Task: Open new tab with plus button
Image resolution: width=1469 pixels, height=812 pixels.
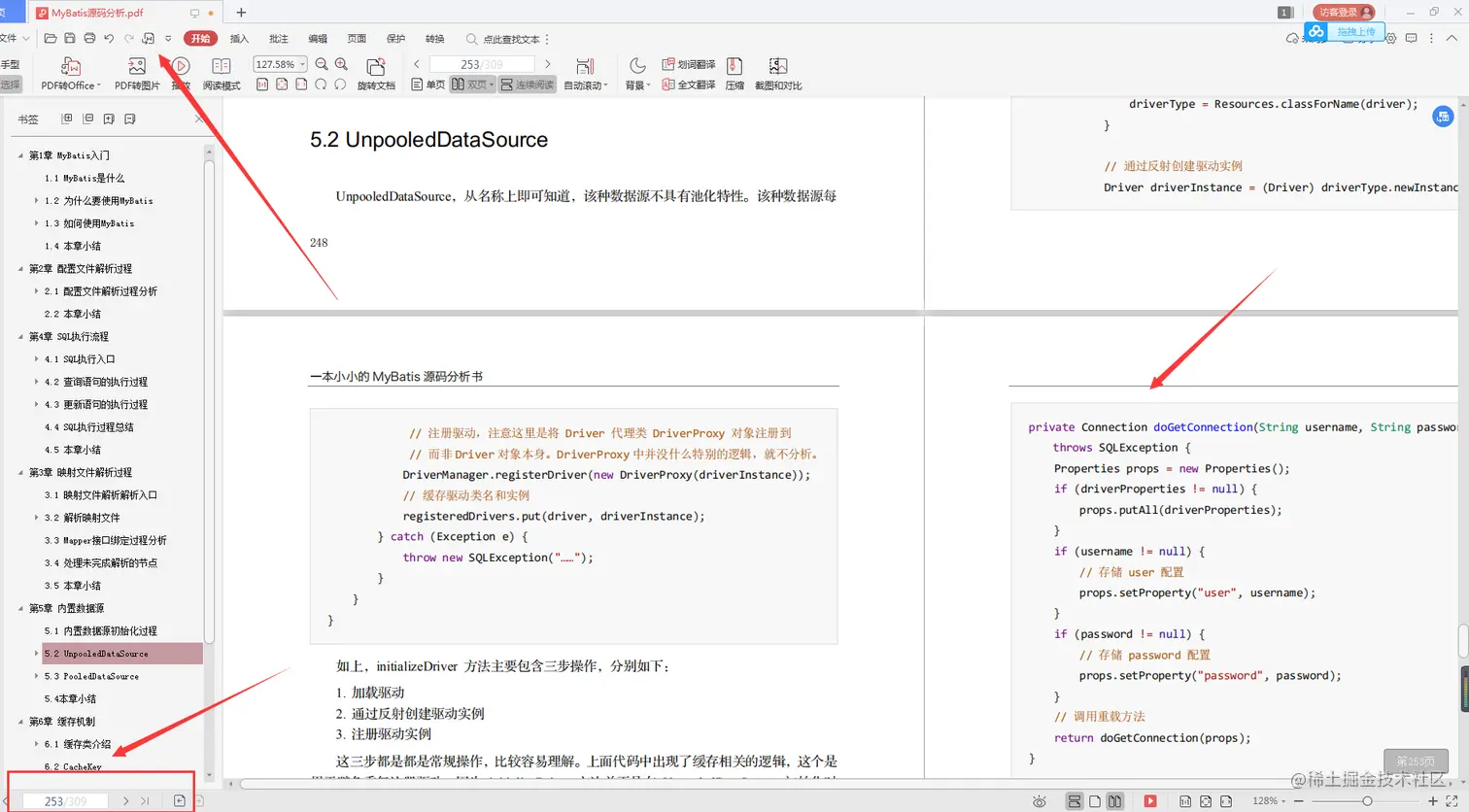Action: [241, 13]
